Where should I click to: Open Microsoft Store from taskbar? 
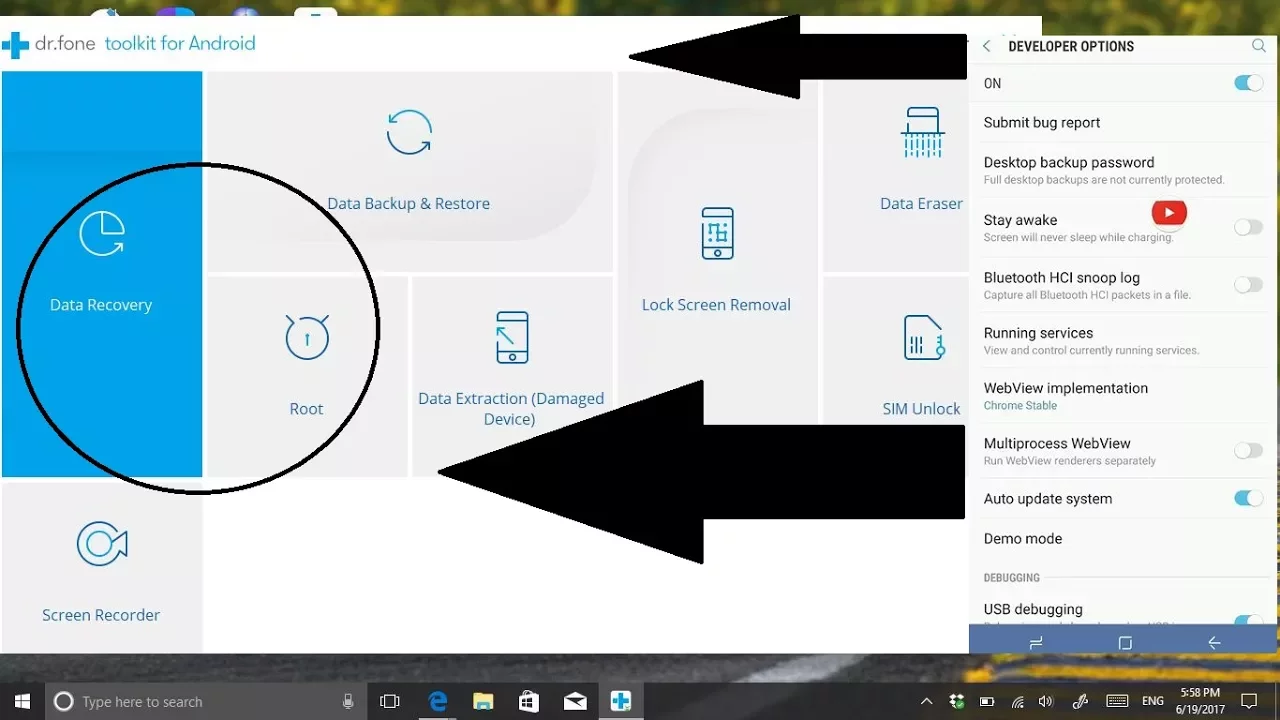pos(529,701)
